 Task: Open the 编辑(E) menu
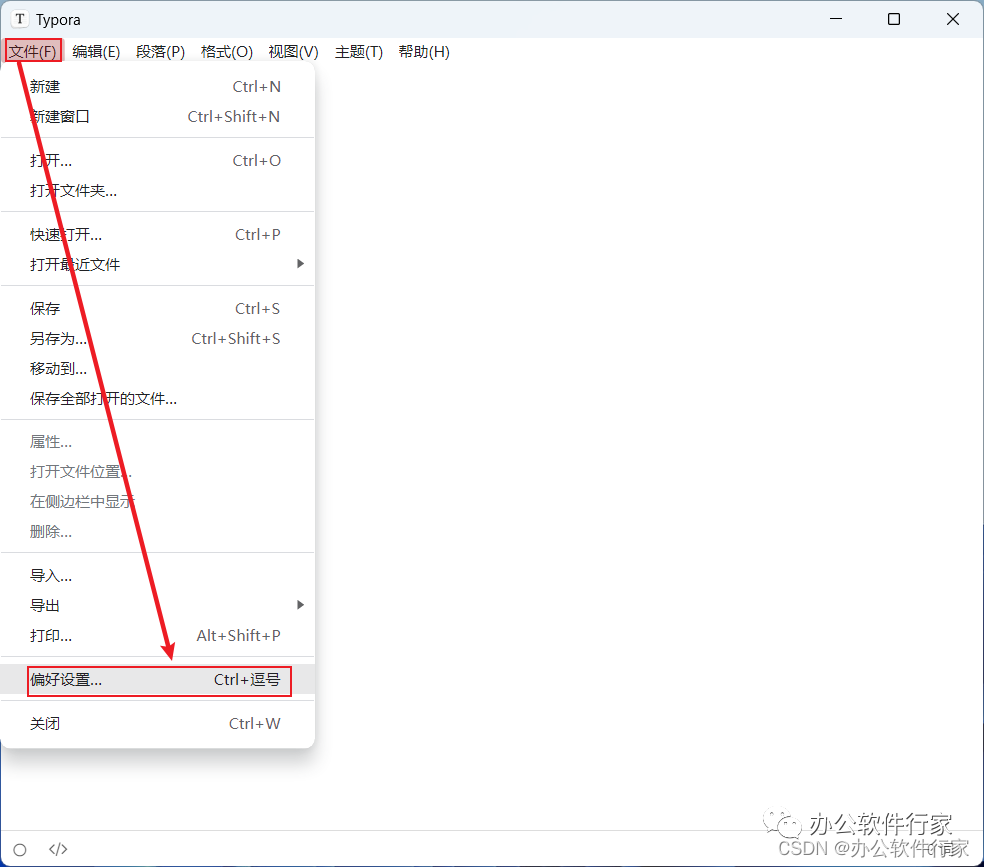(x=96, y=51)
